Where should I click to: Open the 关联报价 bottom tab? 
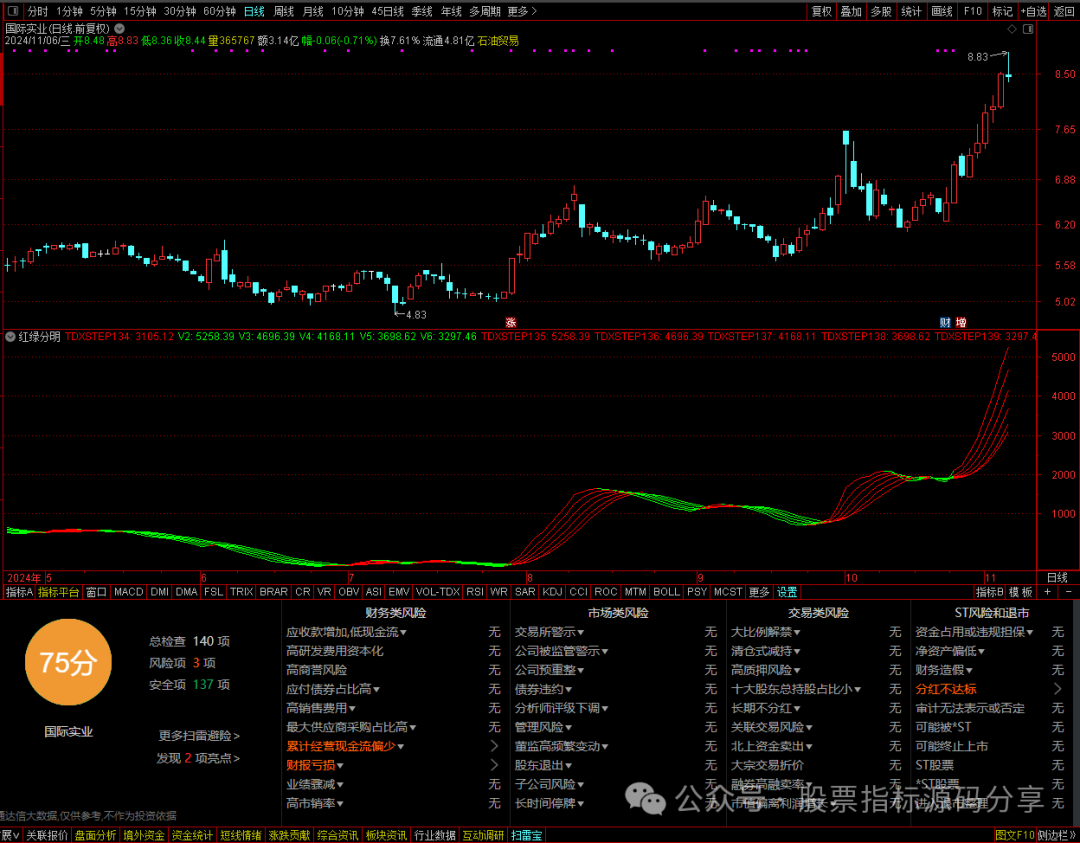(47, 835)
